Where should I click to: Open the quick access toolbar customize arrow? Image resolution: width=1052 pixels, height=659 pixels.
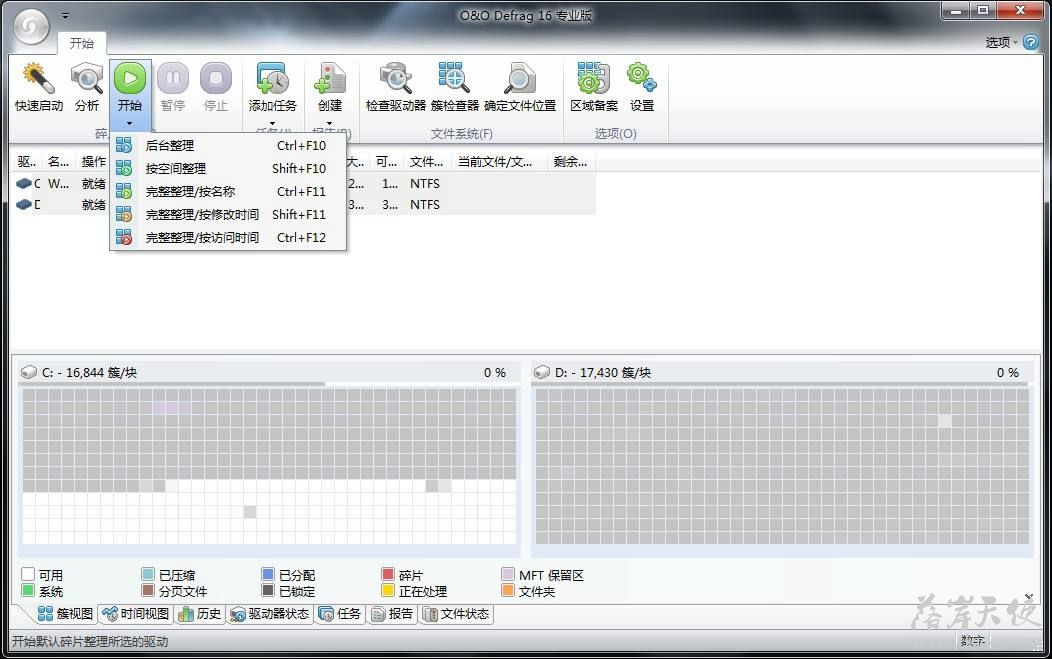tap(65, 15)
